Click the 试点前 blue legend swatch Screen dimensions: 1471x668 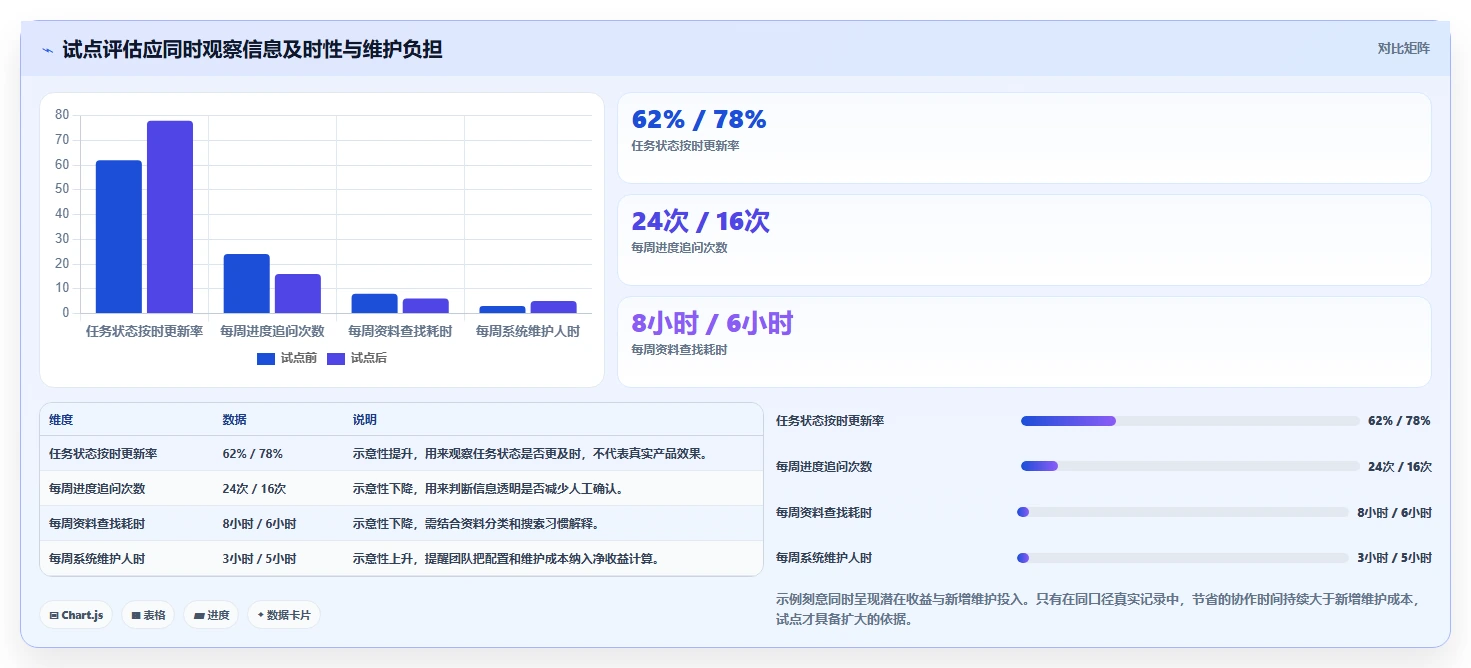pos(266,359)
